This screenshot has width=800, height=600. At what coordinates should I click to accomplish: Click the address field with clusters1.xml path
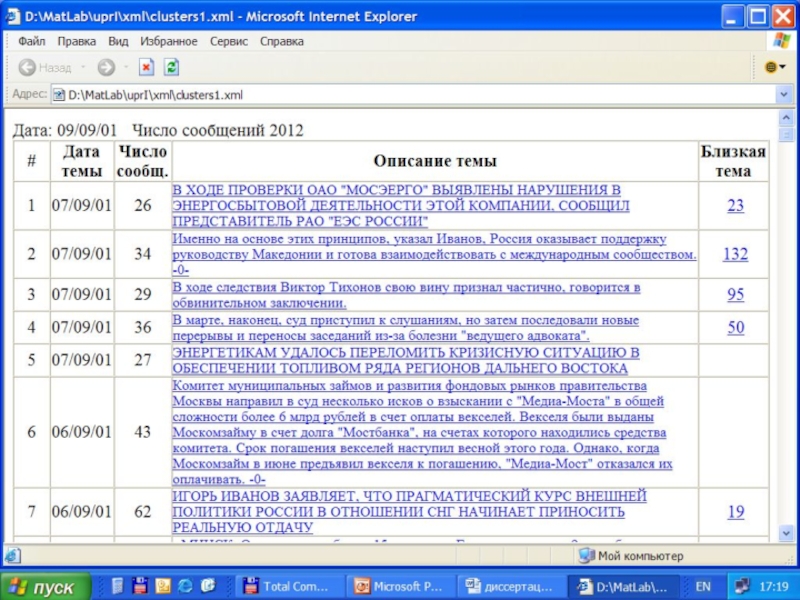click(x=400, y=94)
